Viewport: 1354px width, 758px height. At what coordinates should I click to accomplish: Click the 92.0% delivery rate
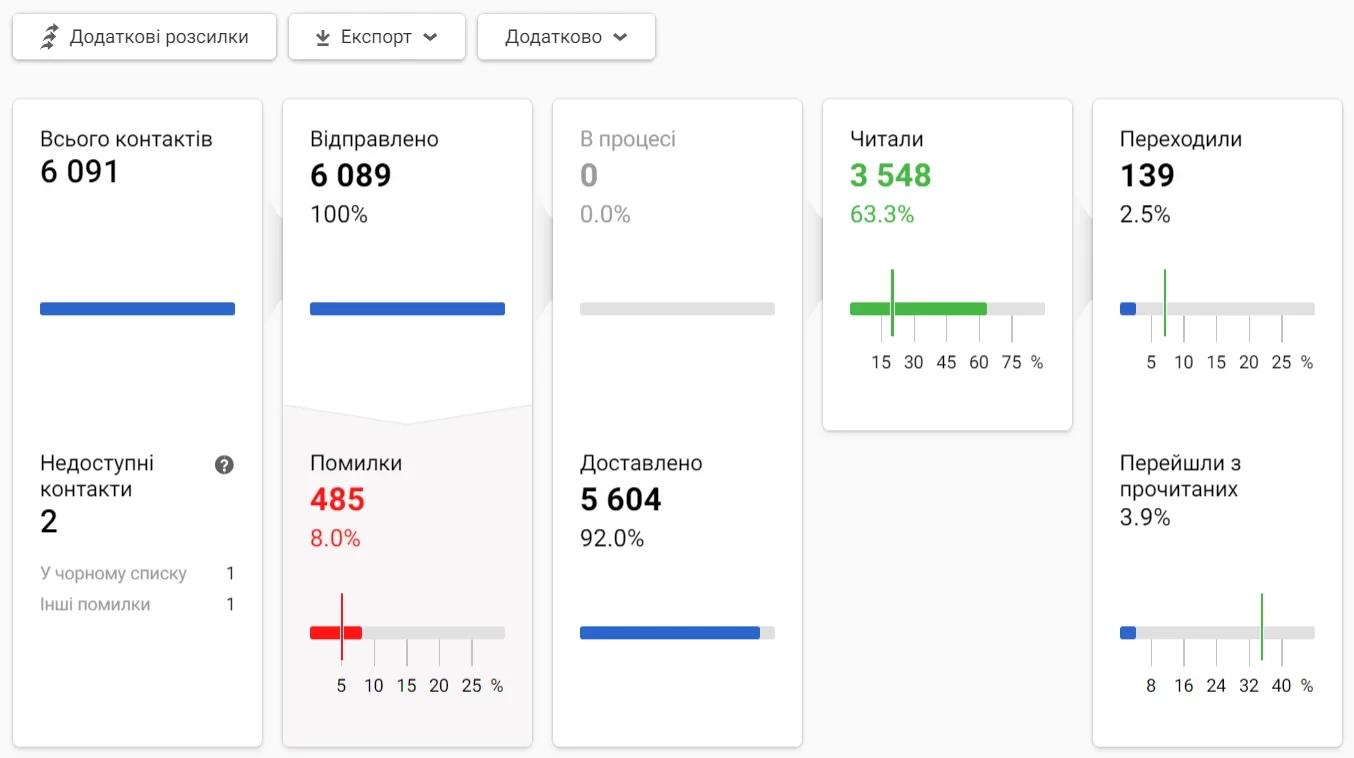[612, 538]
